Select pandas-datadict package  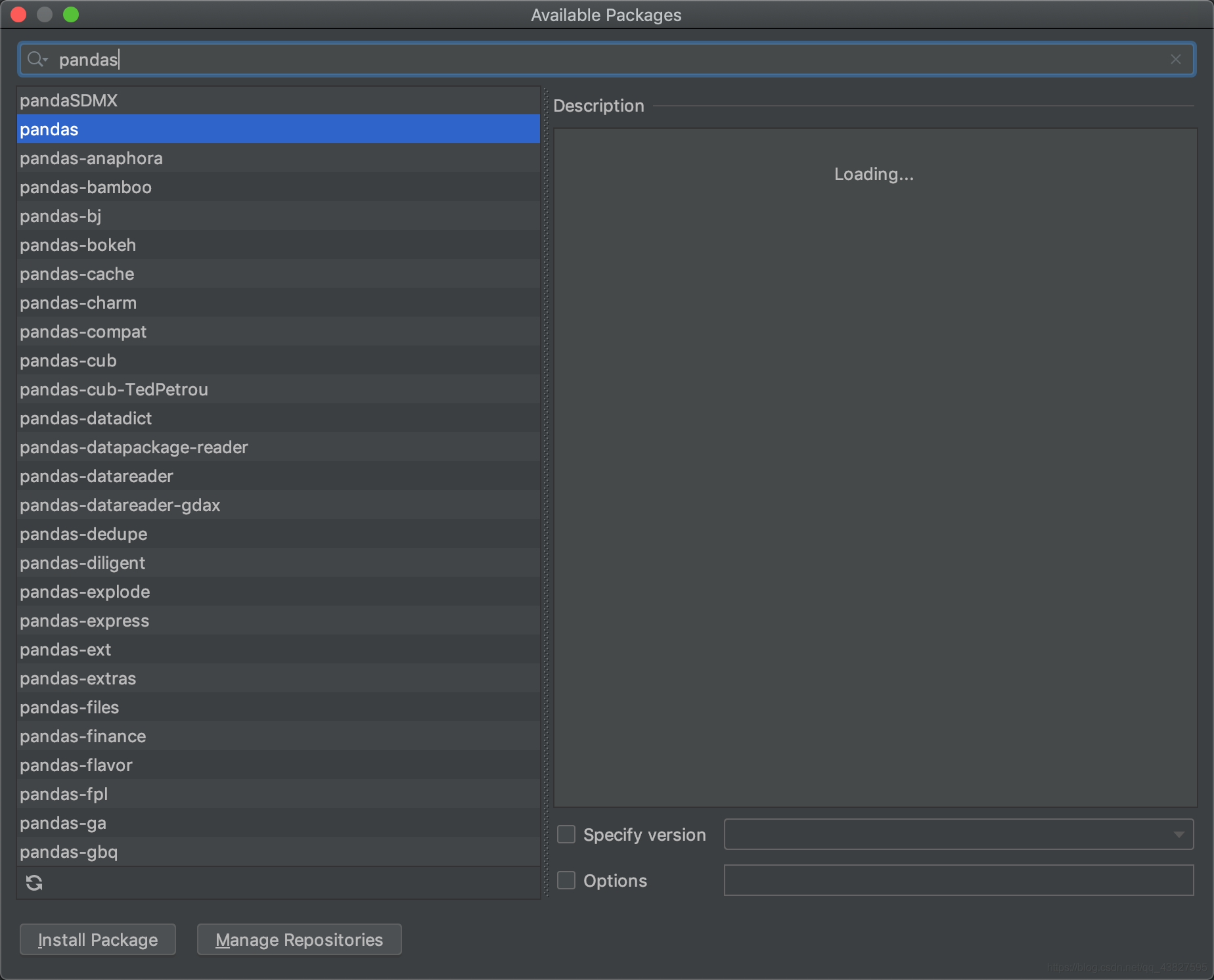[279, 418]
